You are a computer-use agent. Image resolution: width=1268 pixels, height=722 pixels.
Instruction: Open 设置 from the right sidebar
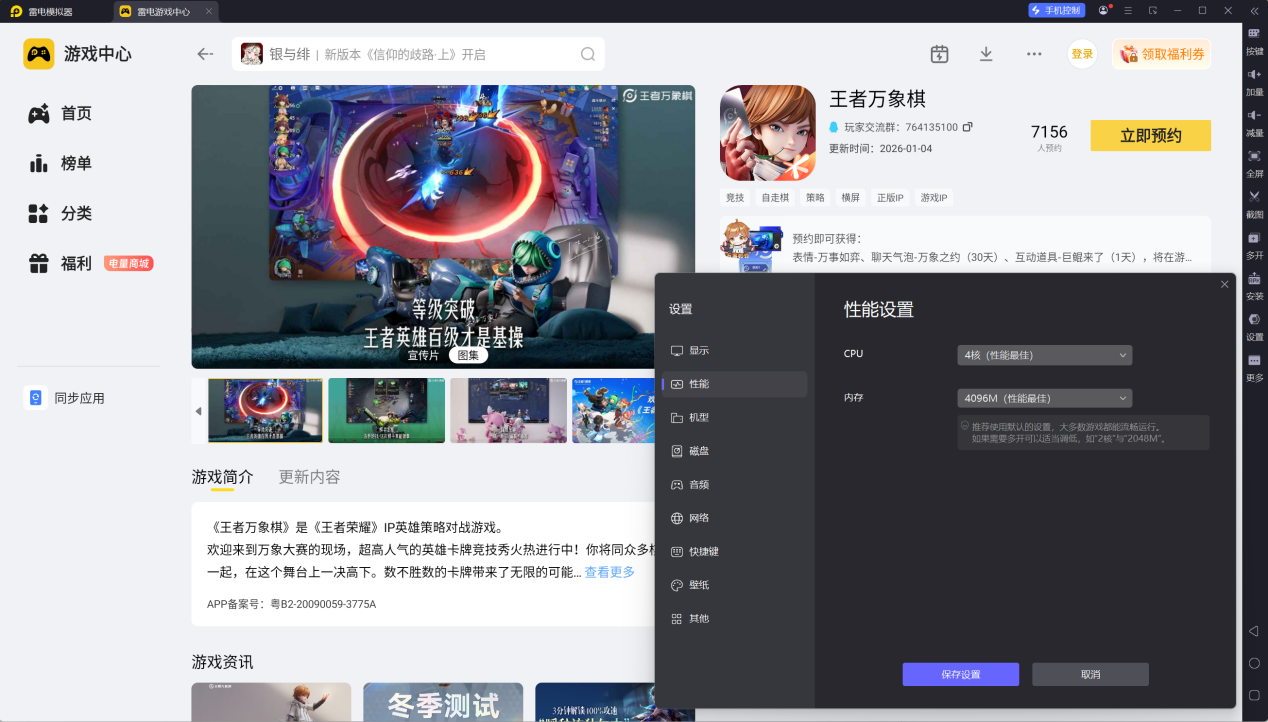tap(1254, 327)
